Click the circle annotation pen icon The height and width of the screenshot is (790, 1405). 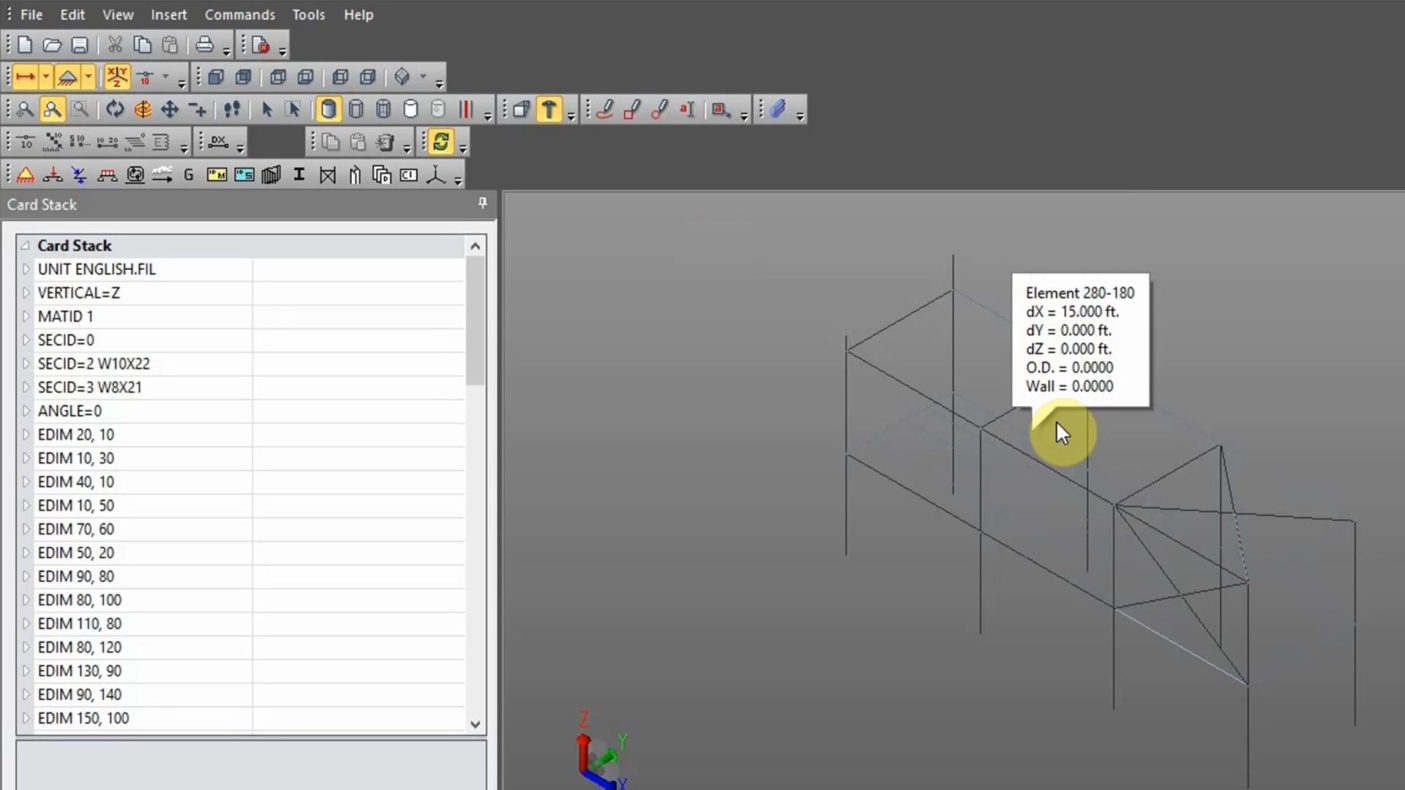[x=659, y=109]
